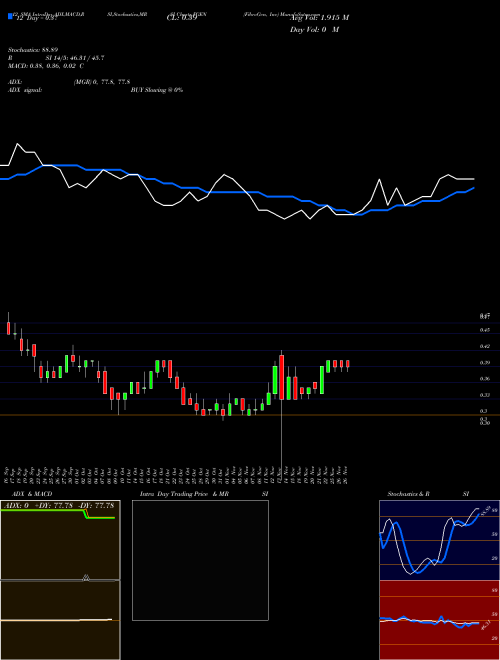Click the 0.42 price axis label
500x660 pixels.
pos(485,346)
